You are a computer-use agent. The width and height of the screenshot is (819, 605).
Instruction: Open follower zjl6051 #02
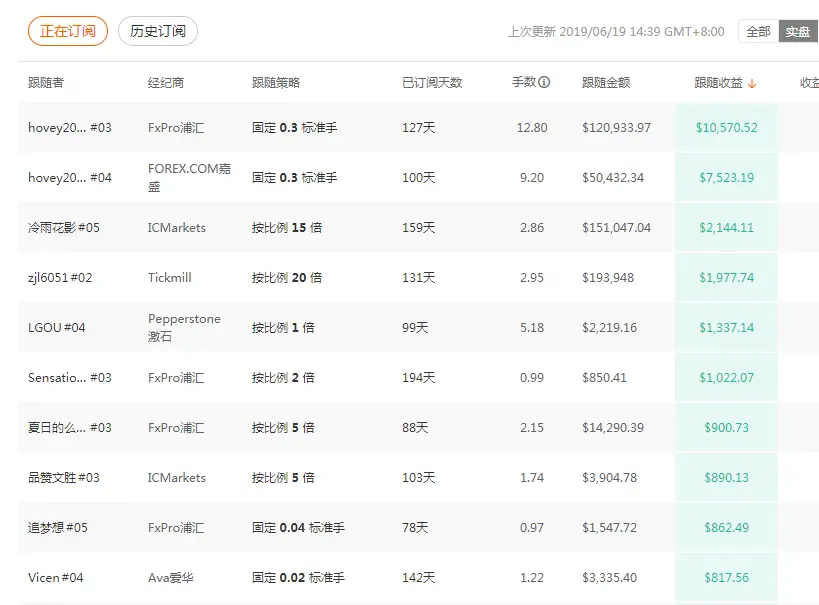[60, 277]
